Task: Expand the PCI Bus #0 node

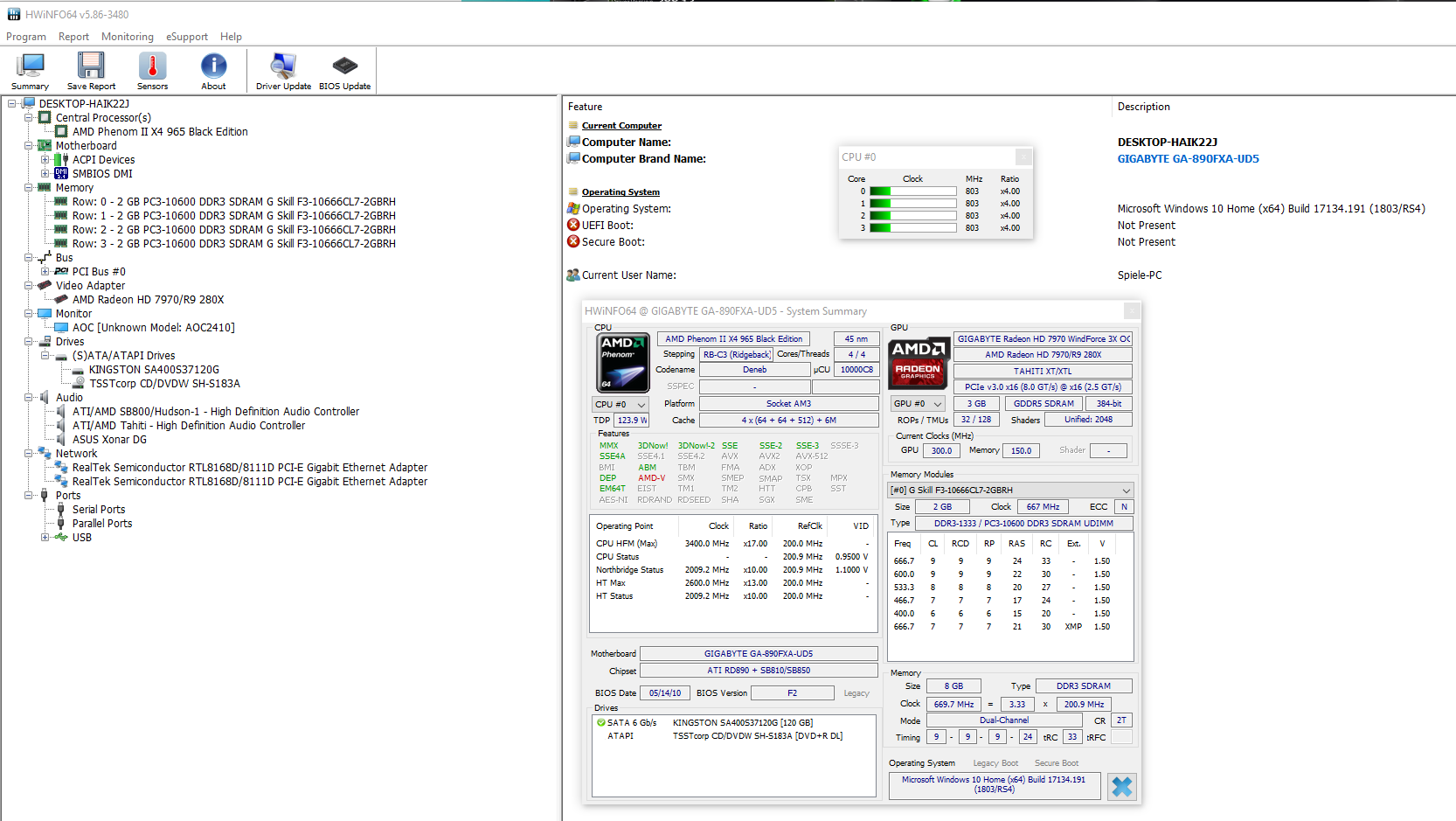Action: pyautogui.click(x=45, y=271)
